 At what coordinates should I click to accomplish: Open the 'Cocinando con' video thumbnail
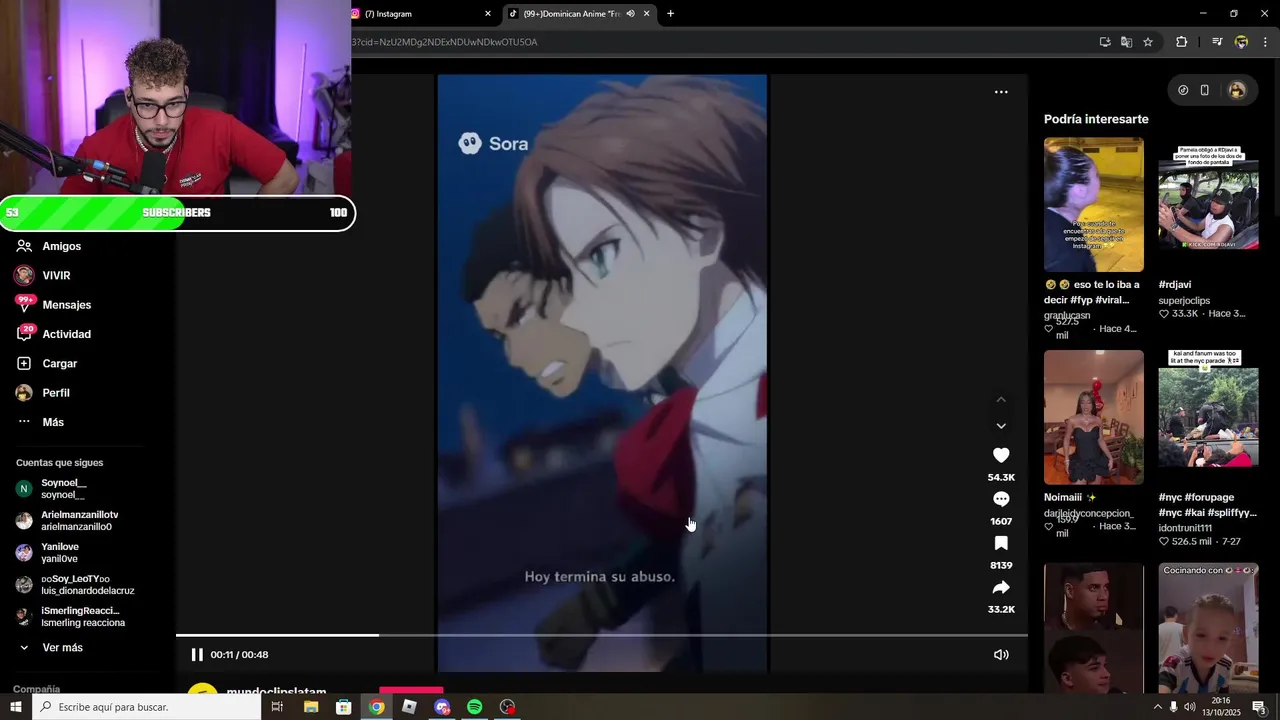(1208, 628)
